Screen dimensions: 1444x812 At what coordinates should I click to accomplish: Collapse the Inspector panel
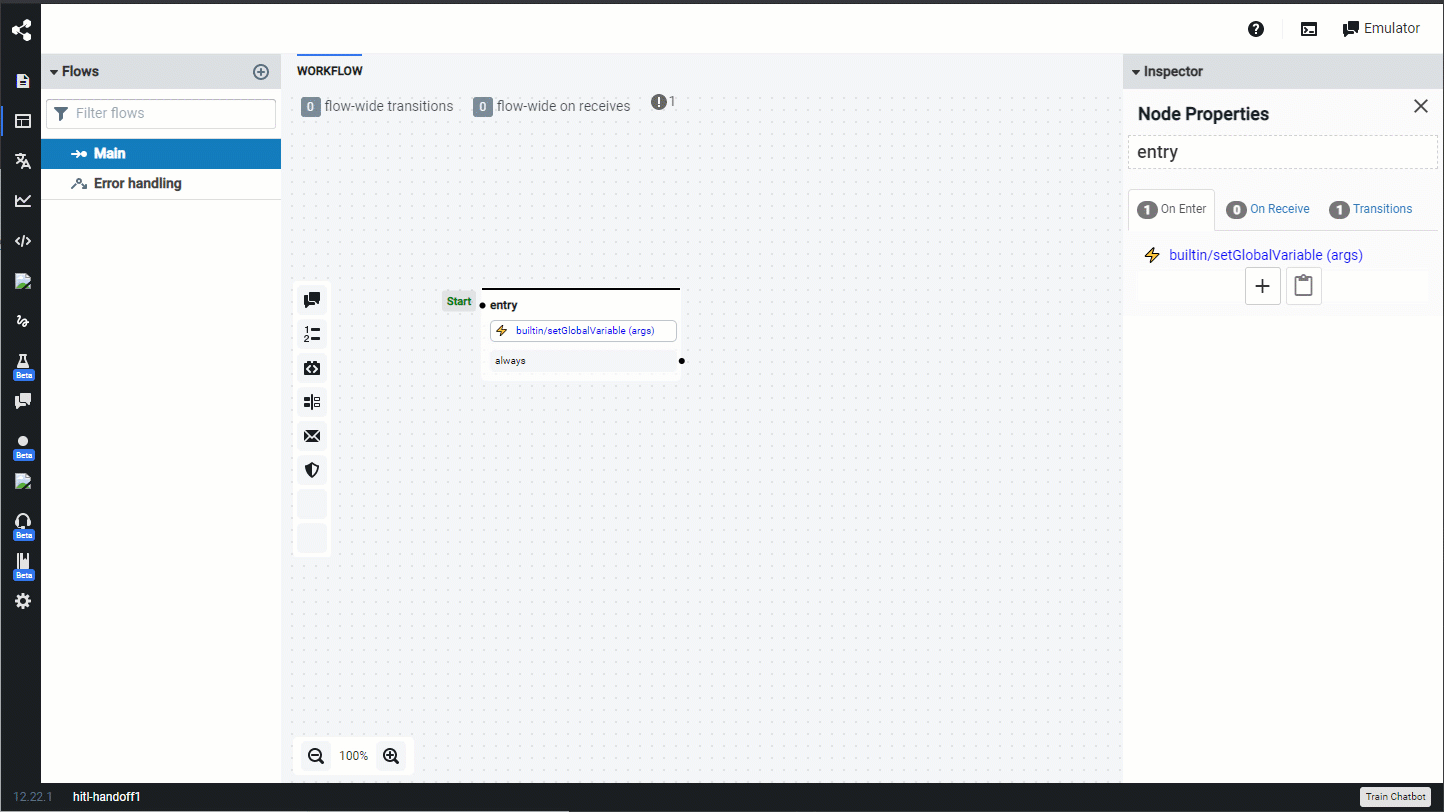coord(1167,72)
